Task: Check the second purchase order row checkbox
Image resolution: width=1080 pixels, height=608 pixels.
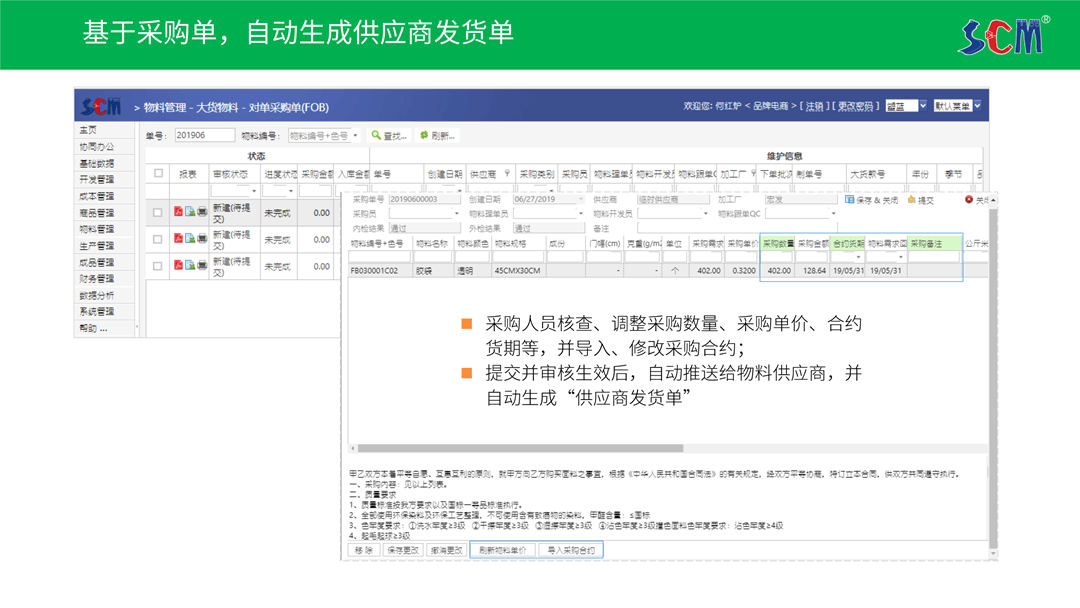Action: (157, 239)
